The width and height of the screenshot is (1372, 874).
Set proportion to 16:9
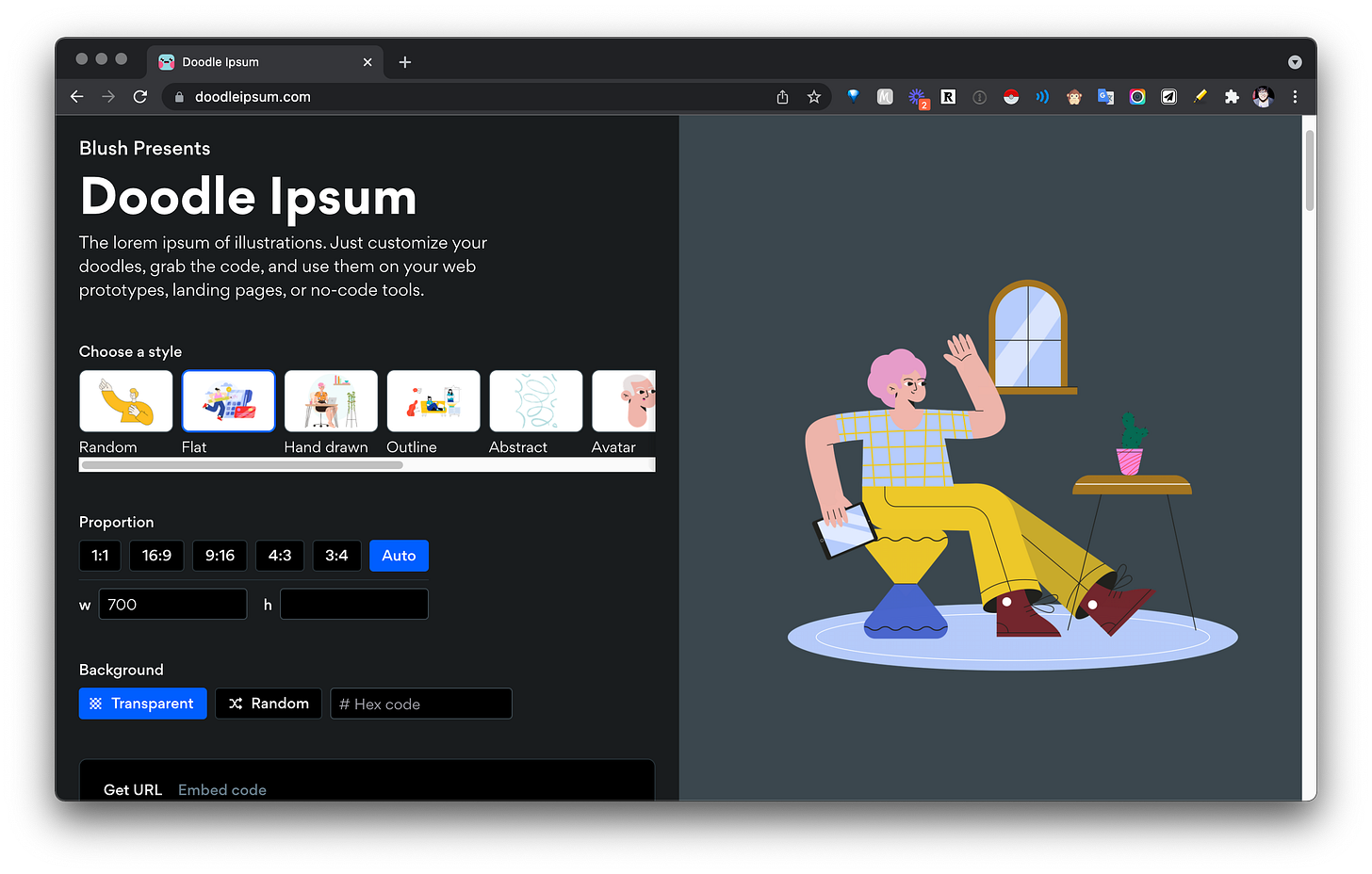156,556
